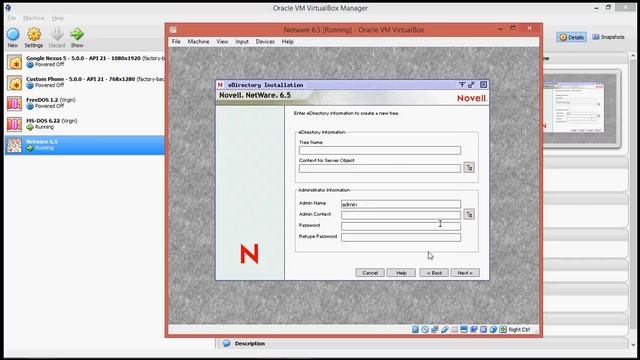The width and height of the screenshot is (640, 360).
Task: Click the display monitor icon in VM status bar
Action: point(464,329)
